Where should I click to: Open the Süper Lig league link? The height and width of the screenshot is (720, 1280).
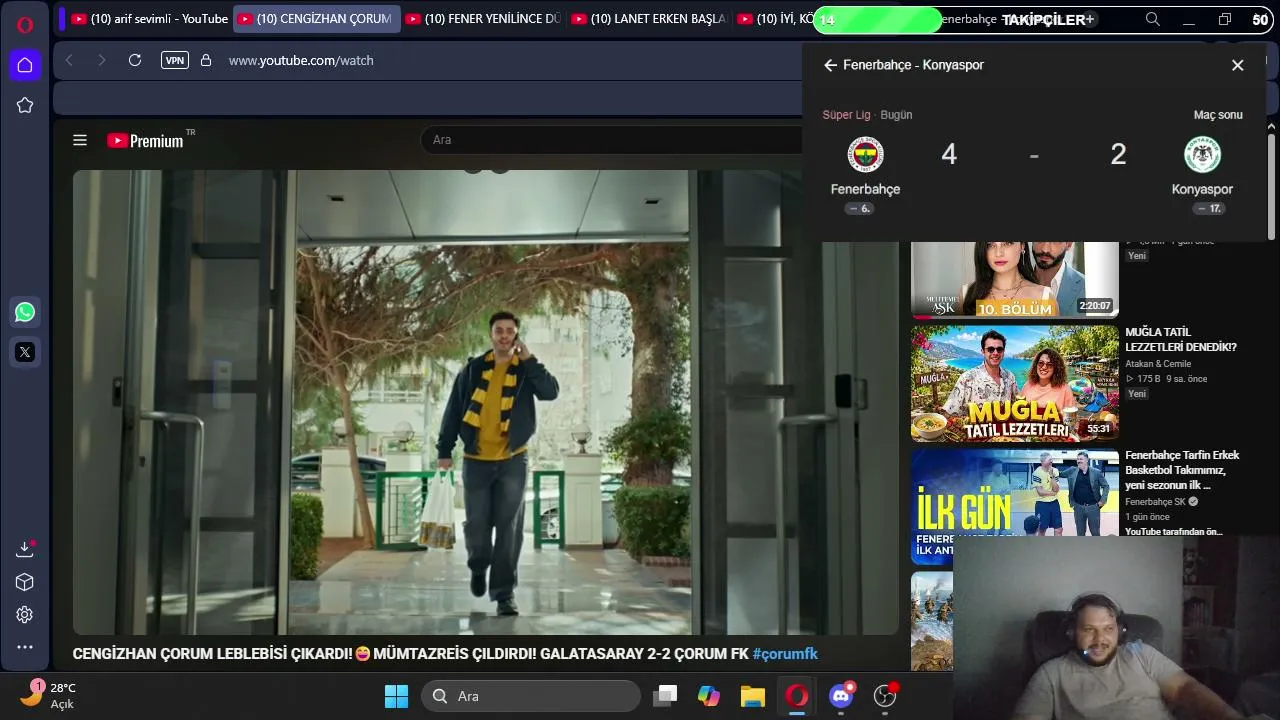pos(846,115)
